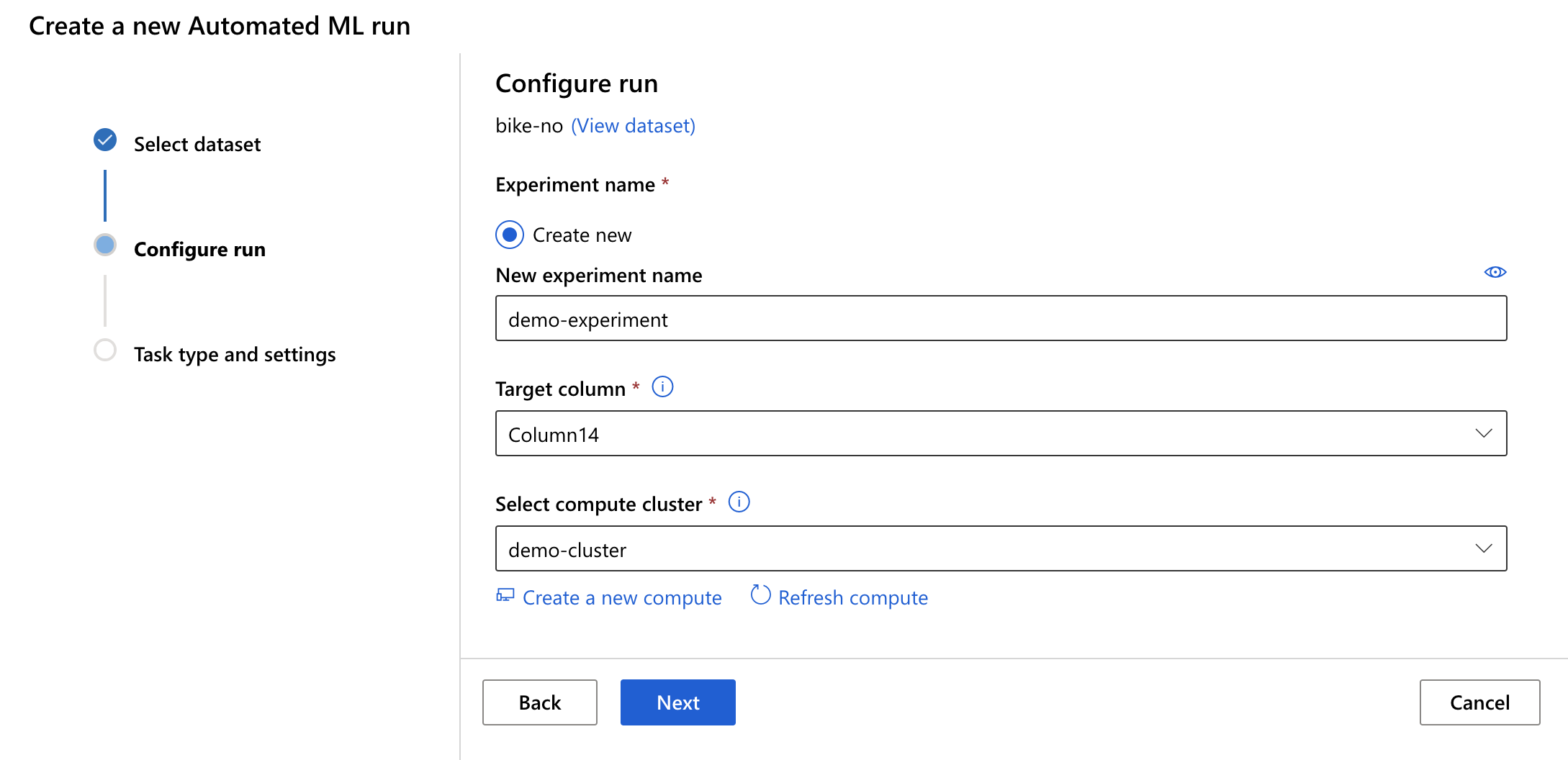Screen dimensions: 1568x760
Task: Click the Configure run step circle
Action: [105, 245]
